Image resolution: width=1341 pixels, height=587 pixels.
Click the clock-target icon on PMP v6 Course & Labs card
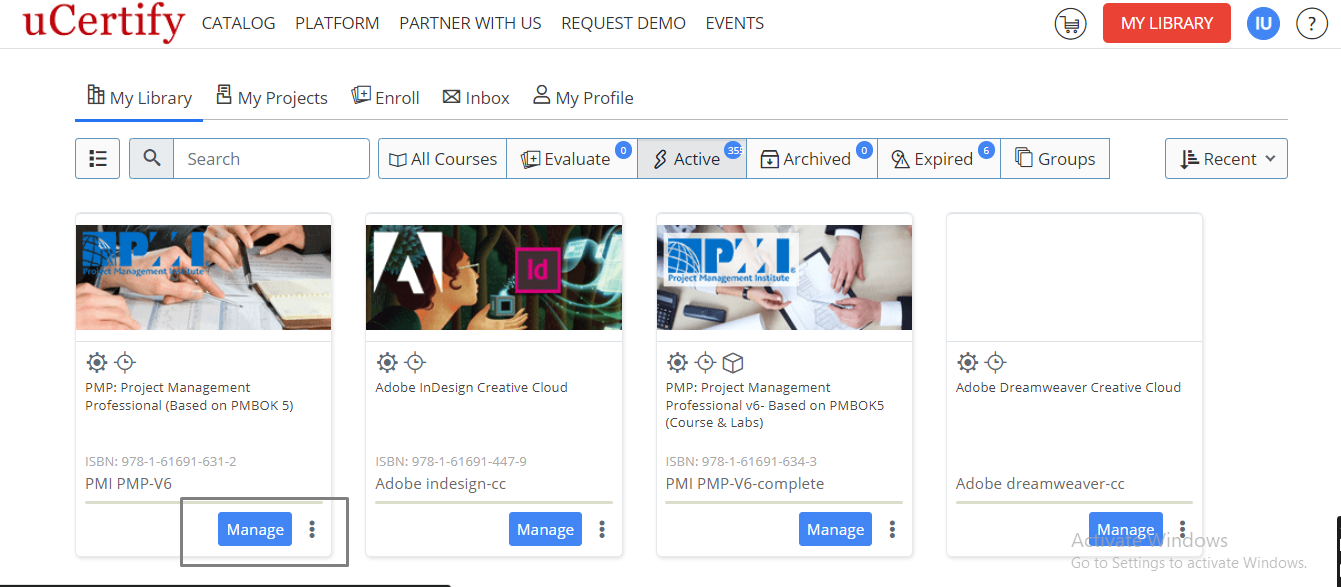[705, 362]
